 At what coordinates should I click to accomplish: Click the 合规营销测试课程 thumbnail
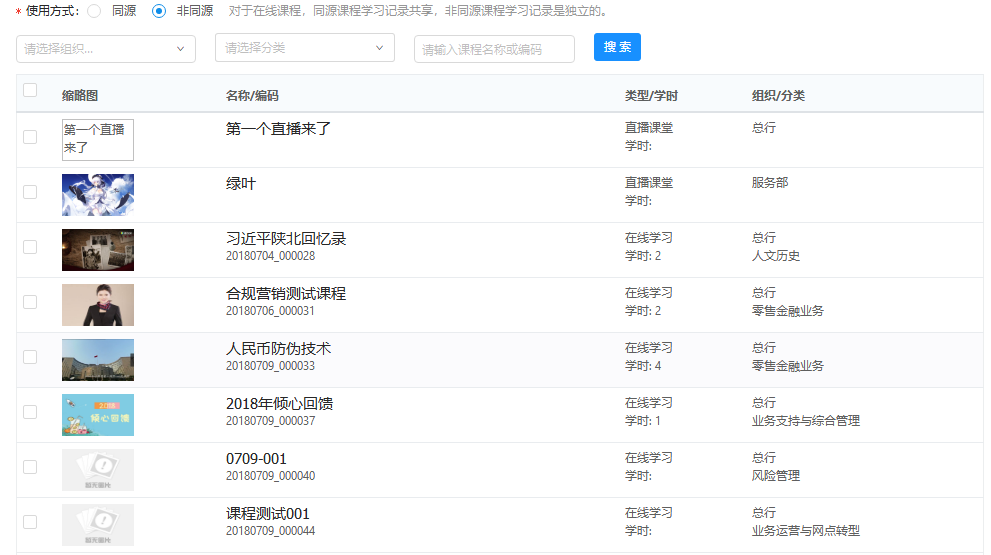(x=97, y=305)
